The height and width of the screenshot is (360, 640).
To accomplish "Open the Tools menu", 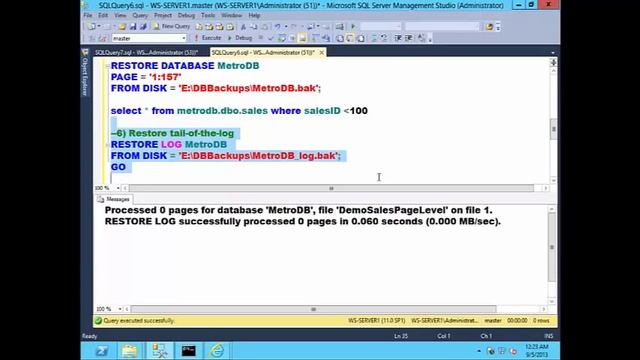I will pyautogui.click(x=208, y=16).
